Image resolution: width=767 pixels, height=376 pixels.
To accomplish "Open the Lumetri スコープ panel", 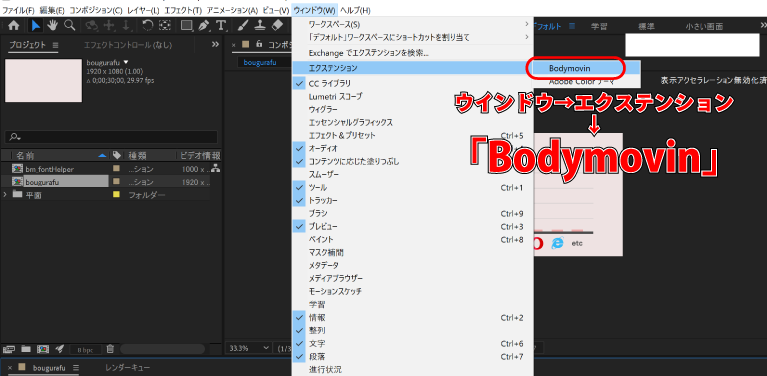I will click(x=412, y=97).
